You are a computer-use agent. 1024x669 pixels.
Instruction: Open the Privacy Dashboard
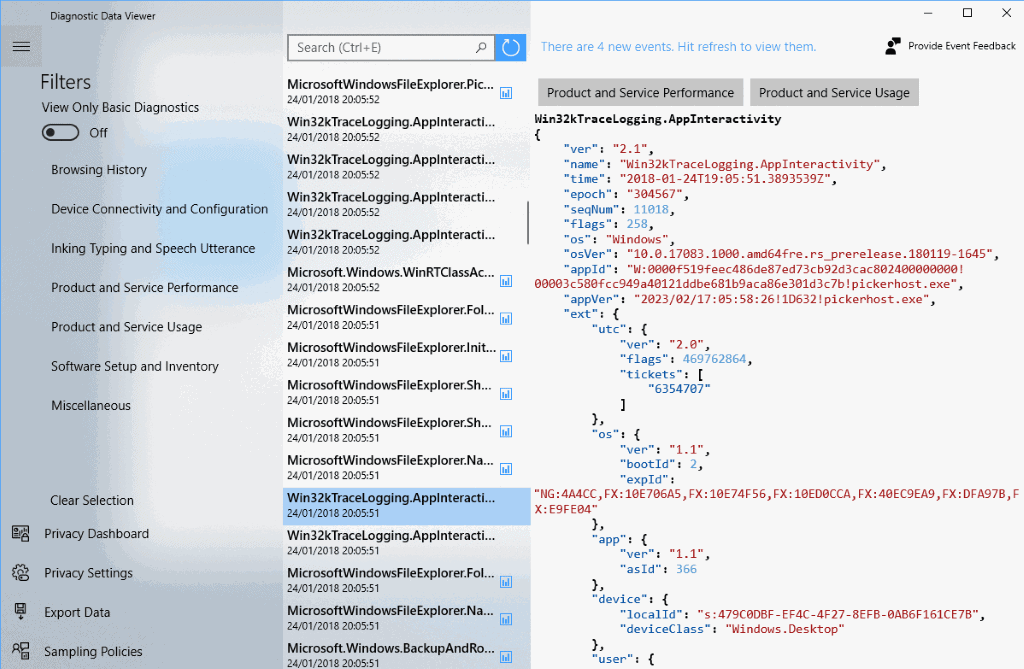point(97,533)
